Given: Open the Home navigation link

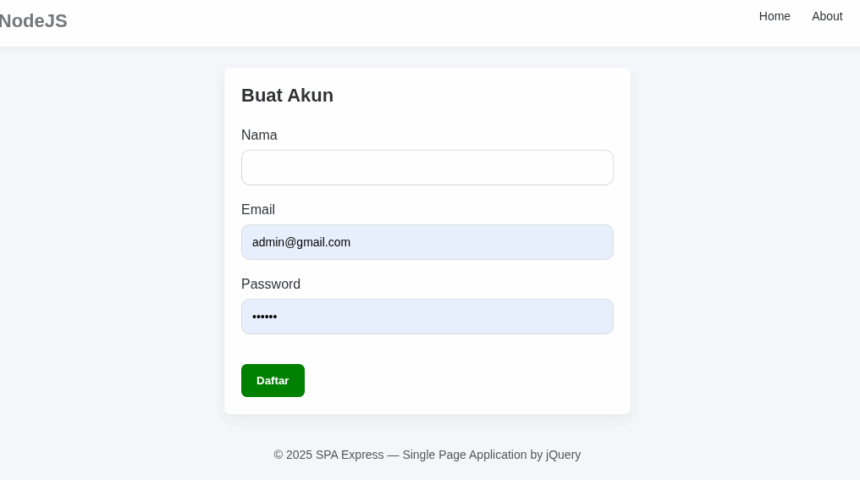Looking at the screenshot, I should pos(774,16).
